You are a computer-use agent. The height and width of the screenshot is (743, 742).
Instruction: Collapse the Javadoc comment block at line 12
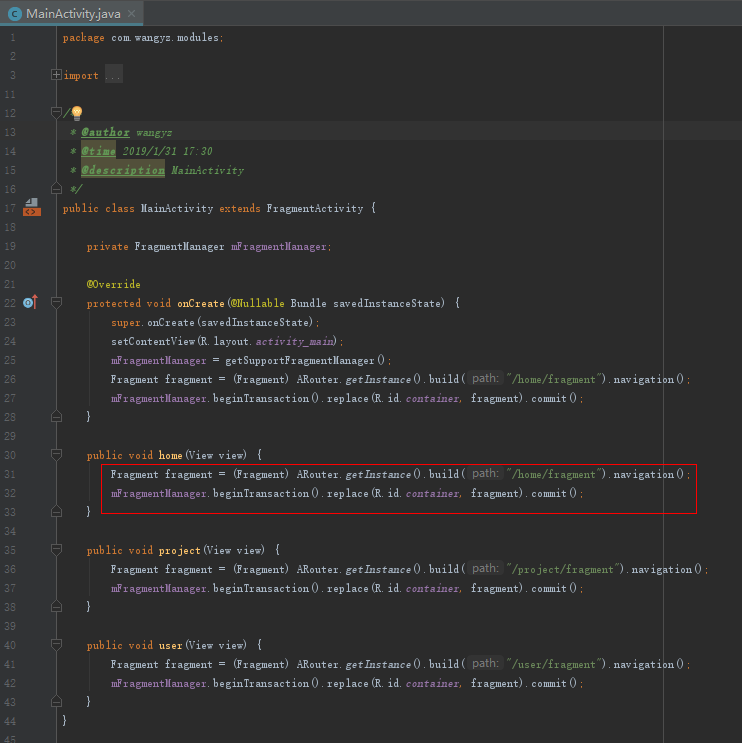point(57,113)
